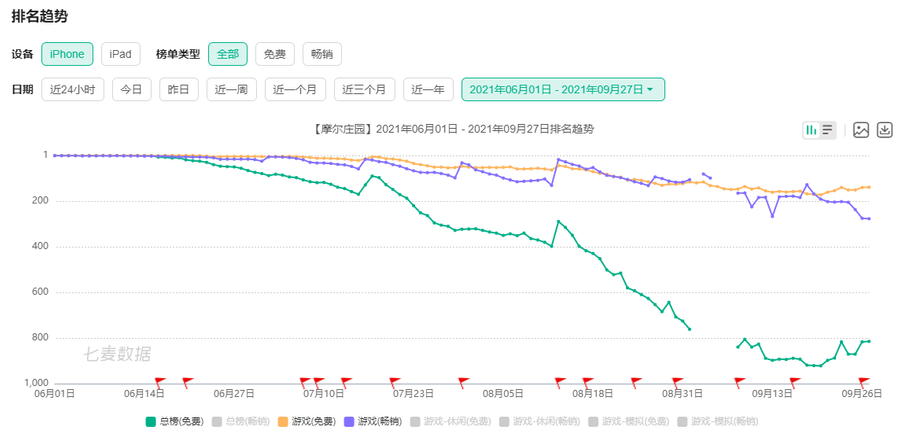Image resolution: width=900 pixels, height=444 pixels.
Task: Select the iPhone device tab
Action: click(x=67, y=54)
